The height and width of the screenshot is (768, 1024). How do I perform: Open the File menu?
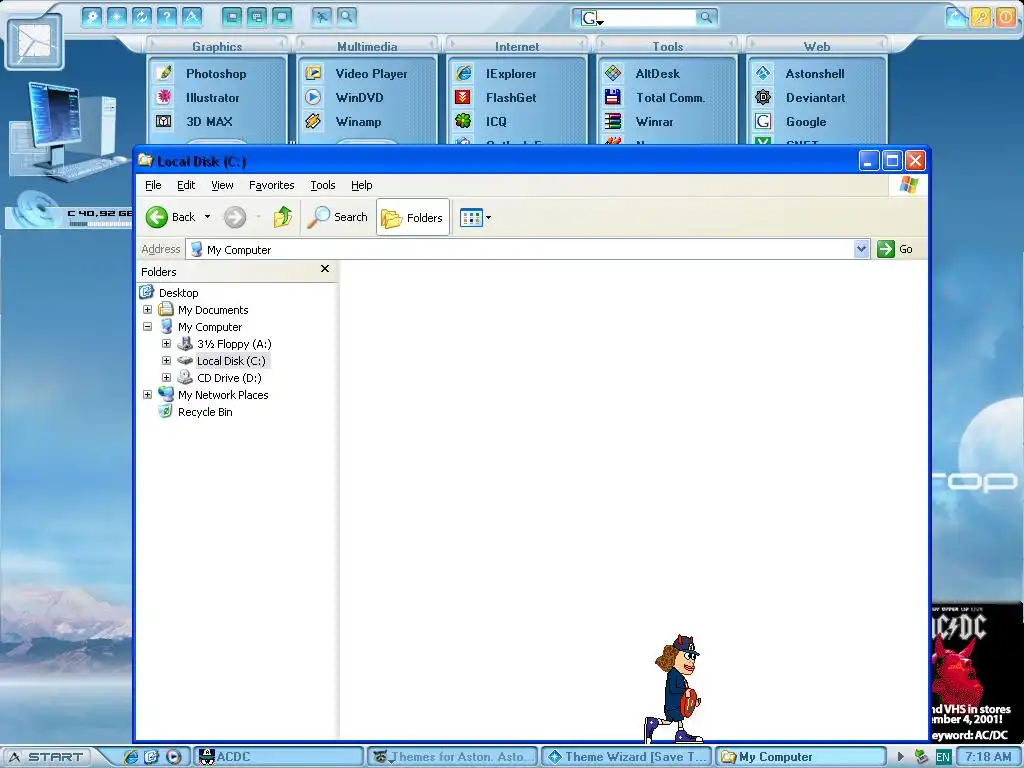153,185
